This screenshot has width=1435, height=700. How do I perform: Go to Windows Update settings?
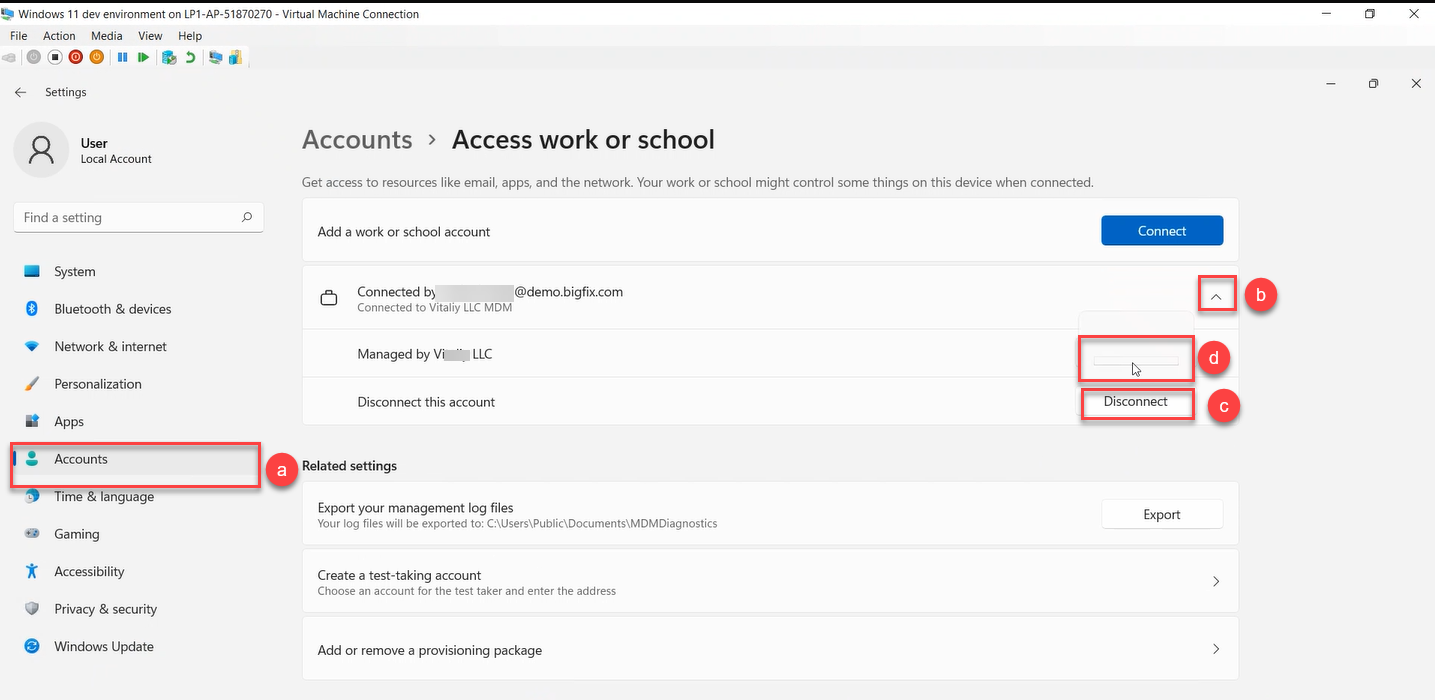[103, 646]
